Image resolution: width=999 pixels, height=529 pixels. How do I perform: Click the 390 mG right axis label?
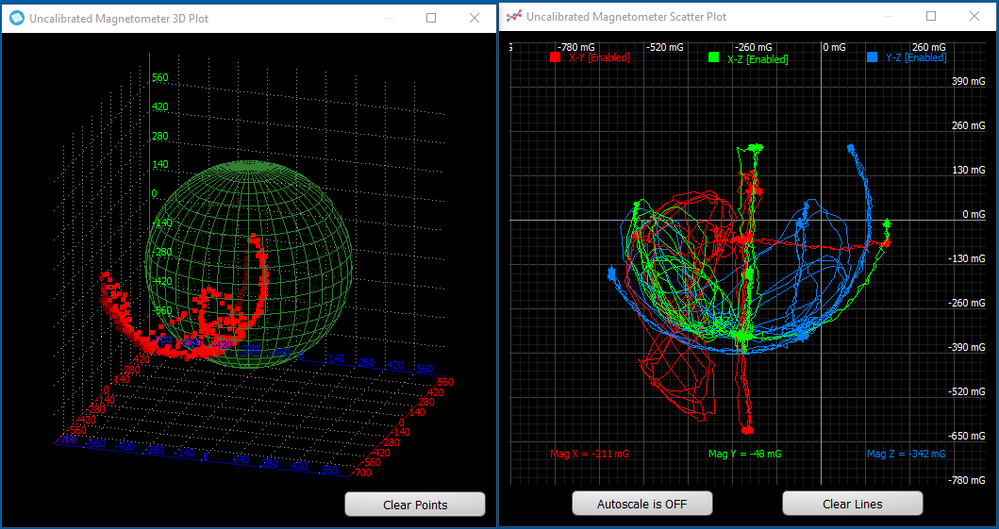[x=968, y=82]
